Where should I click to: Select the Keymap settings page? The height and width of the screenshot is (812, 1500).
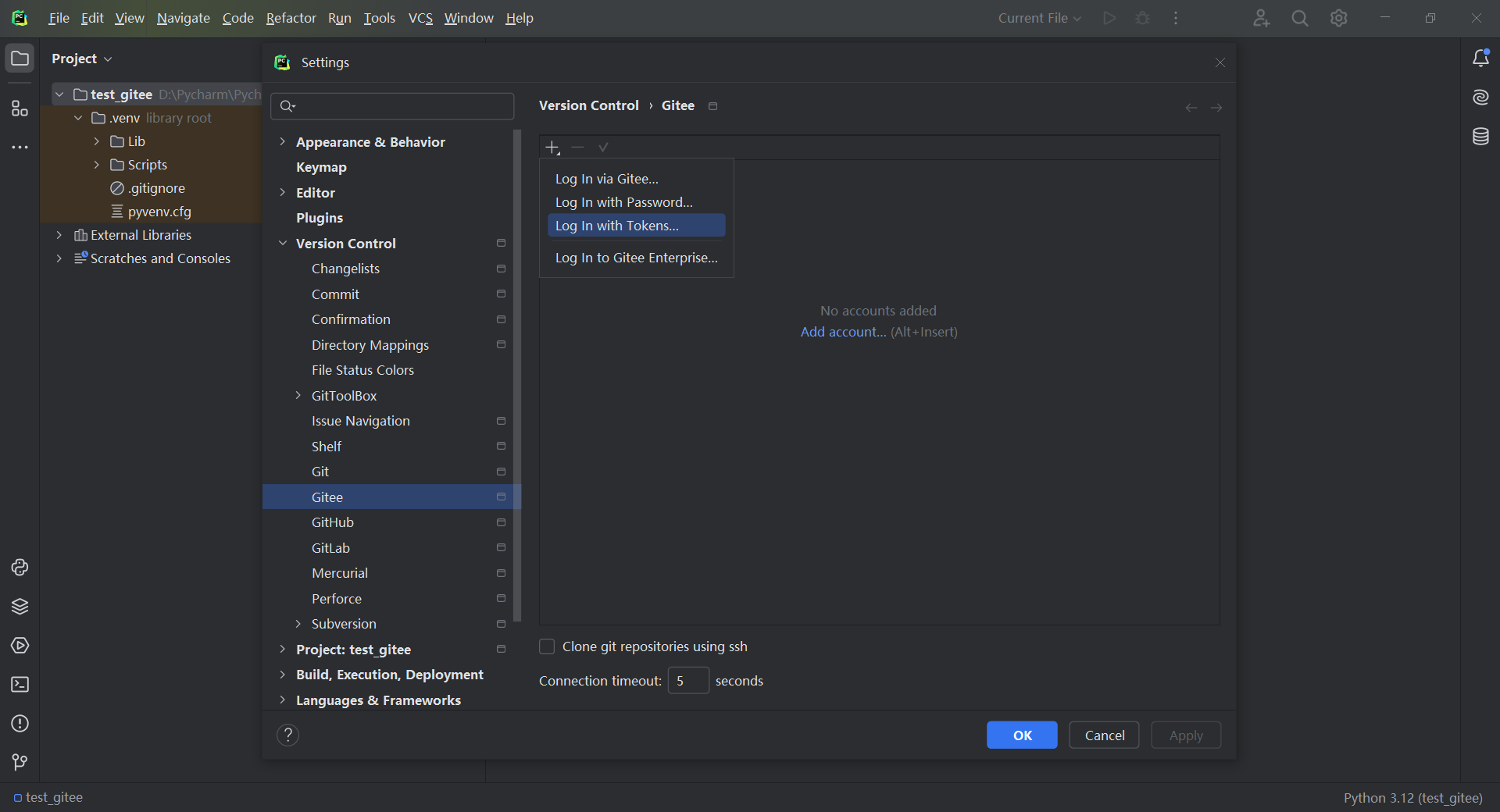point(391,167)
